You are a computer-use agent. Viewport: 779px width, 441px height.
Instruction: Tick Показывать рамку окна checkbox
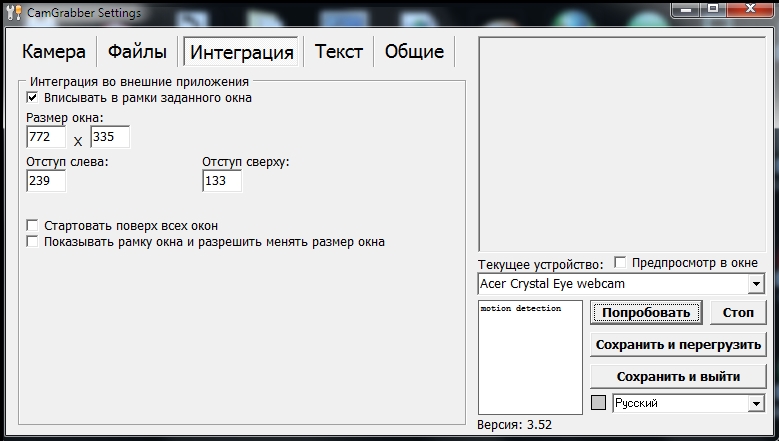[32, 242]
